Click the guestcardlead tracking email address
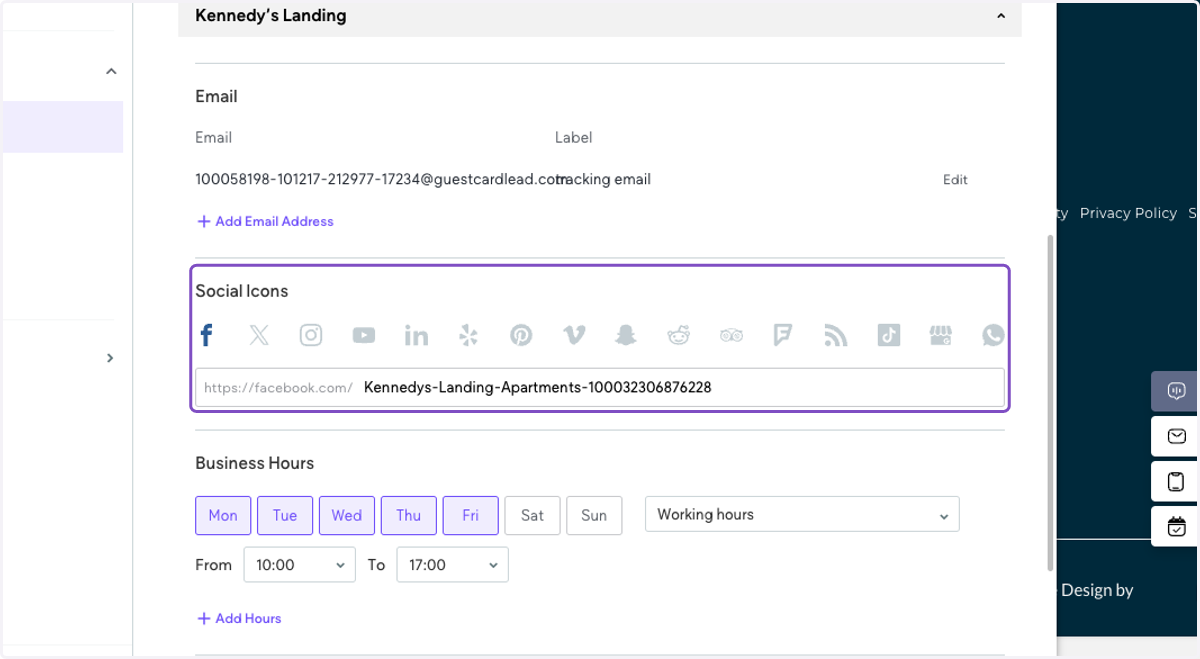This screenshot has width=1200, height=659. point(380,180)
